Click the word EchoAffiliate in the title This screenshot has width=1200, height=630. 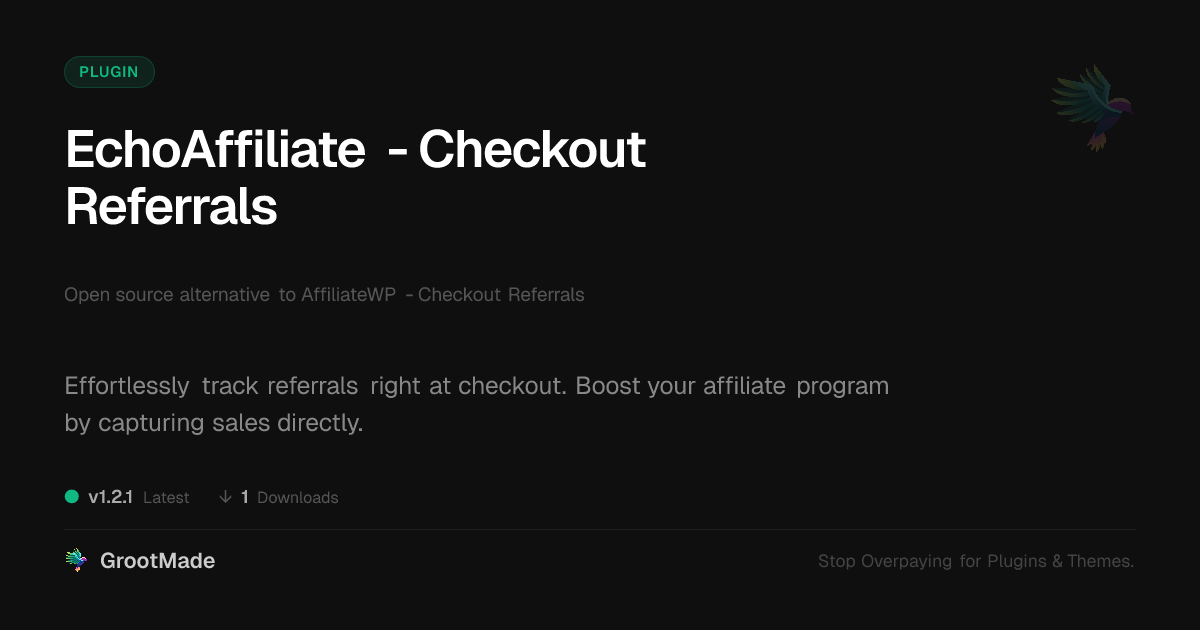[215, 151]
